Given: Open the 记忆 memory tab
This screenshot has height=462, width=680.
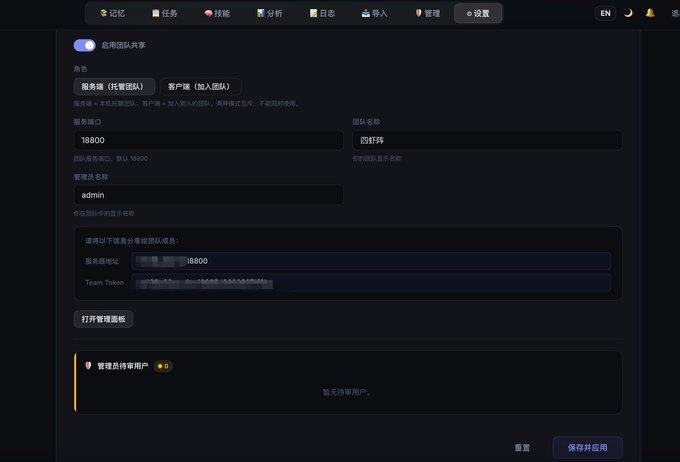Looking at the screenshot, I should 112,13.
